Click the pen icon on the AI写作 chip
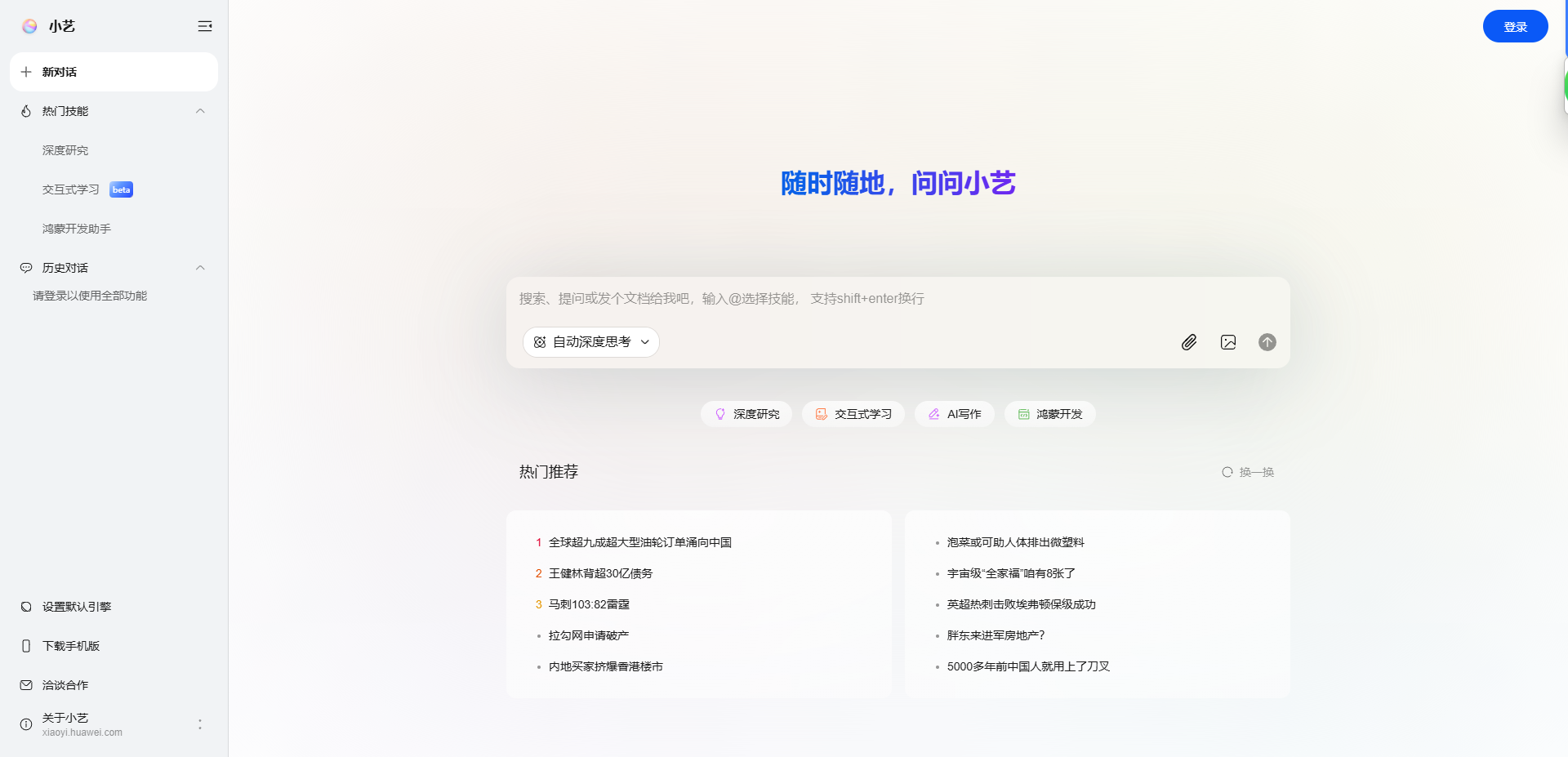Image resolution: width=1568 pixels, height=757 pixels. [934, 414]
